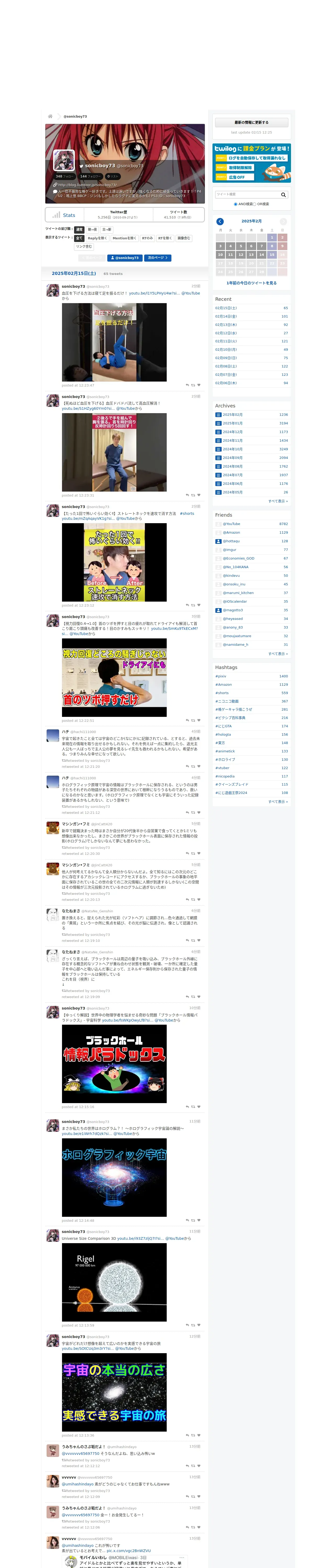Click archive list icon for 2024年08月

tap(218, 466)
